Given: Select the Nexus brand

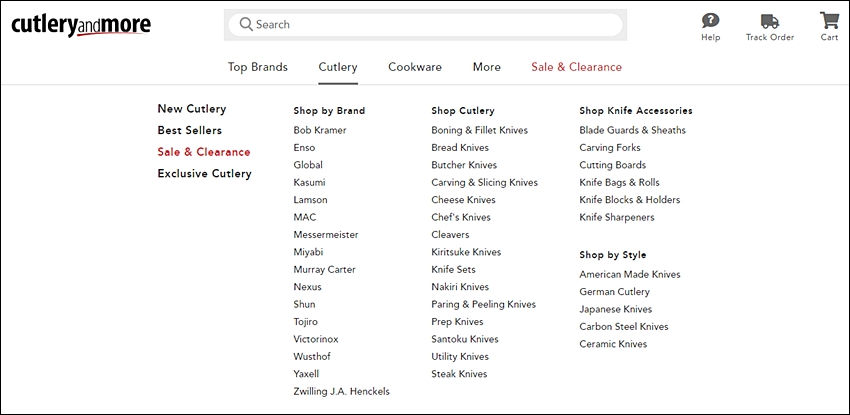Looking at the screenshot, I should click(x=307, y=287).
